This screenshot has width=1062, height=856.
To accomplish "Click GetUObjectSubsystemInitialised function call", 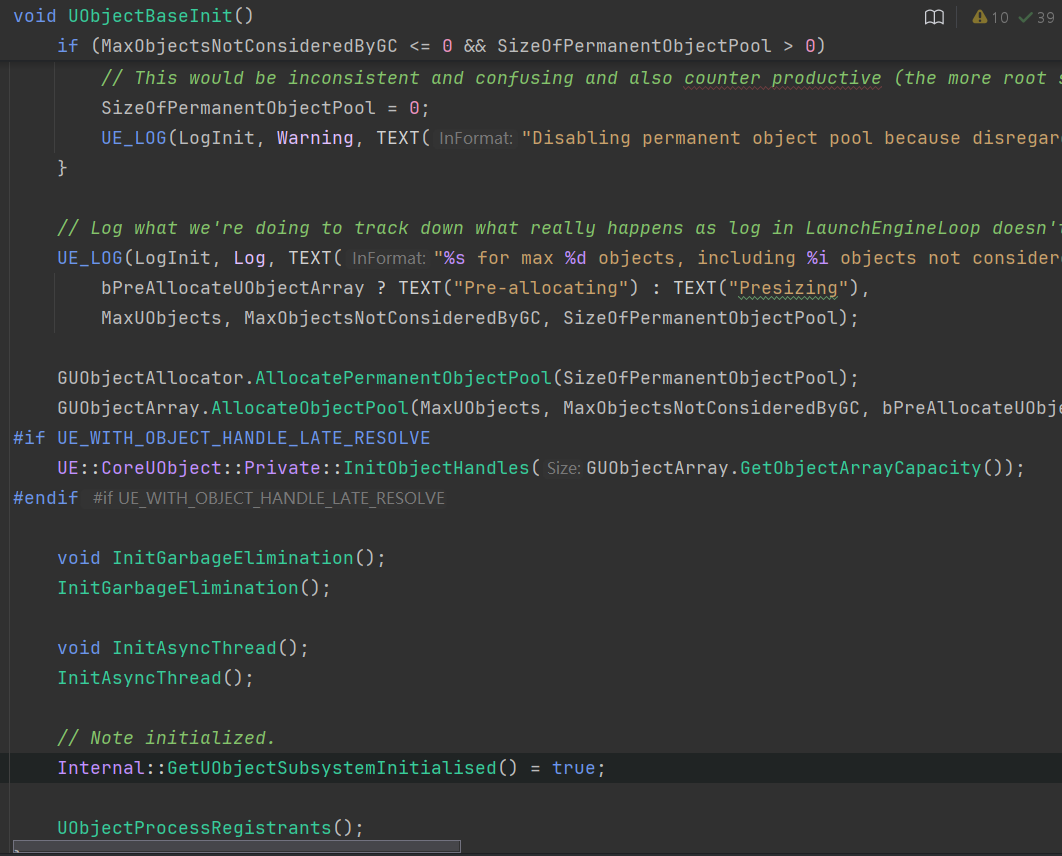I will 332,768.
